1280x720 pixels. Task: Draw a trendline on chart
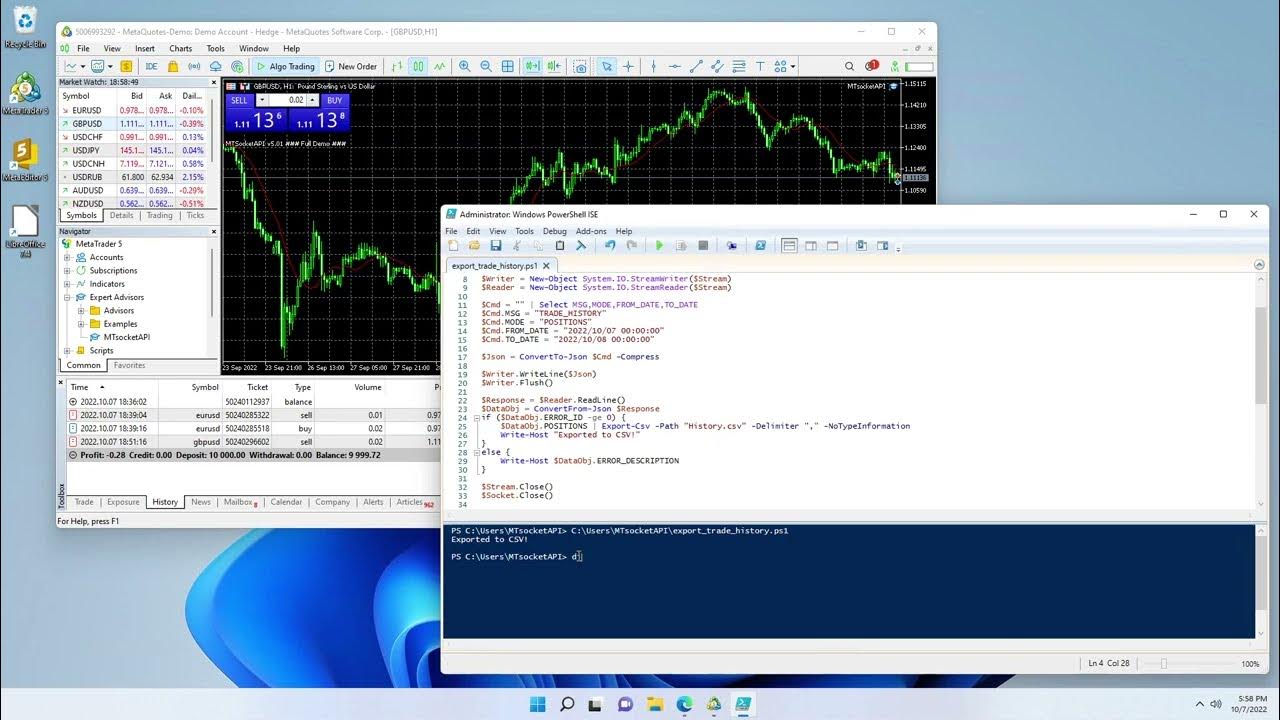696,66
